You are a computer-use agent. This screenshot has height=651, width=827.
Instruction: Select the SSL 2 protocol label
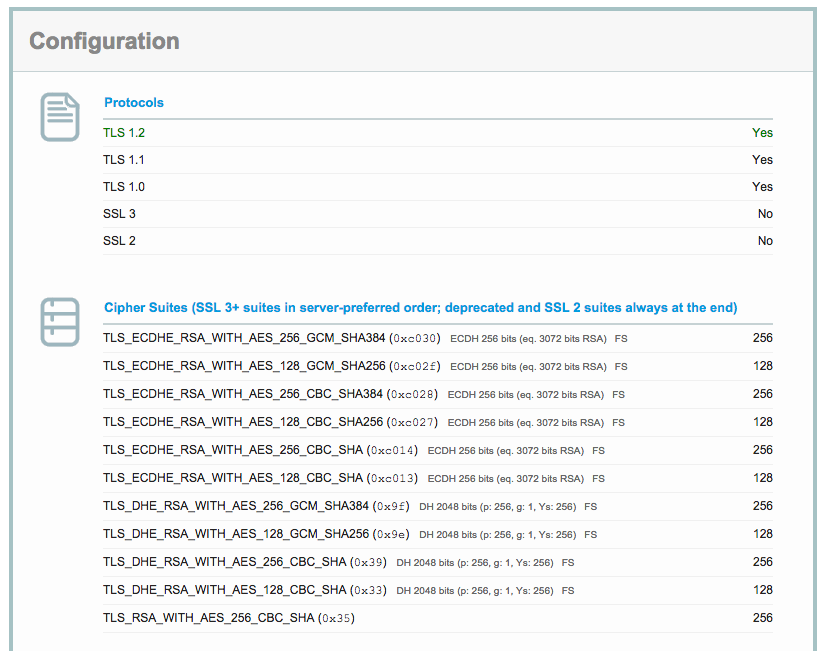[x=119, y=241]
